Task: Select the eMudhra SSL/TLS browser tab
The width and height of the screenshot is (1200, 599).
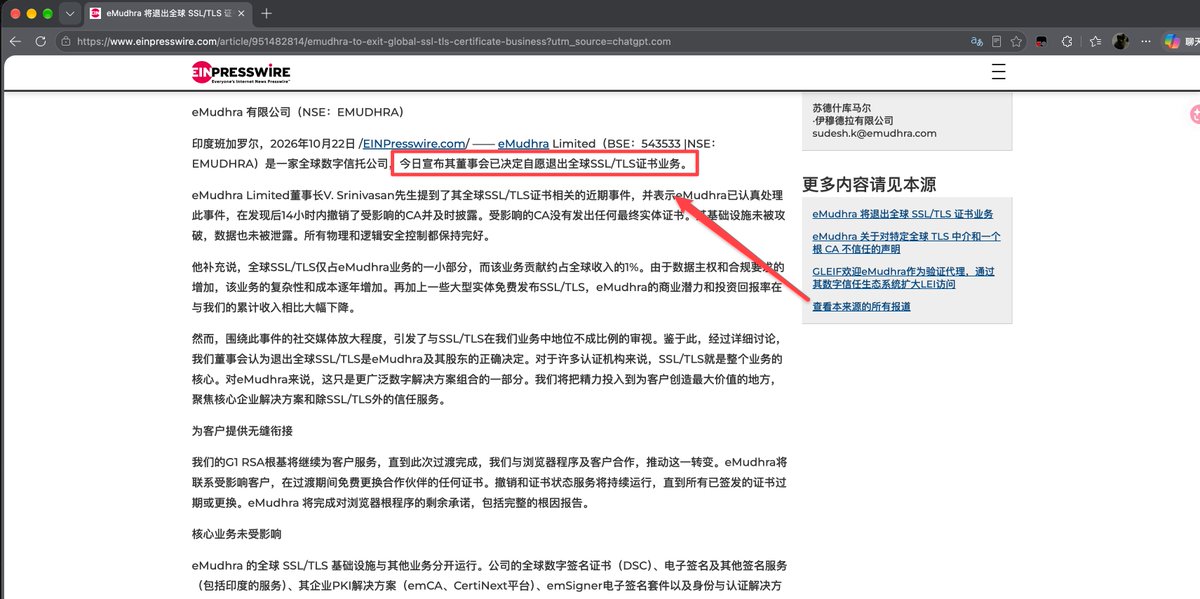Action: [167, 14]
